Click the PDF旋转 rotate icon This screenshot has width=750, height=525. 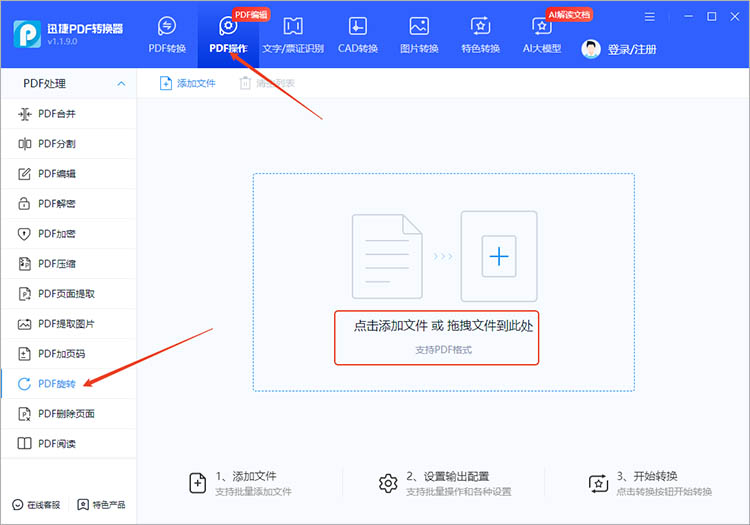click(x=24, y=383)
